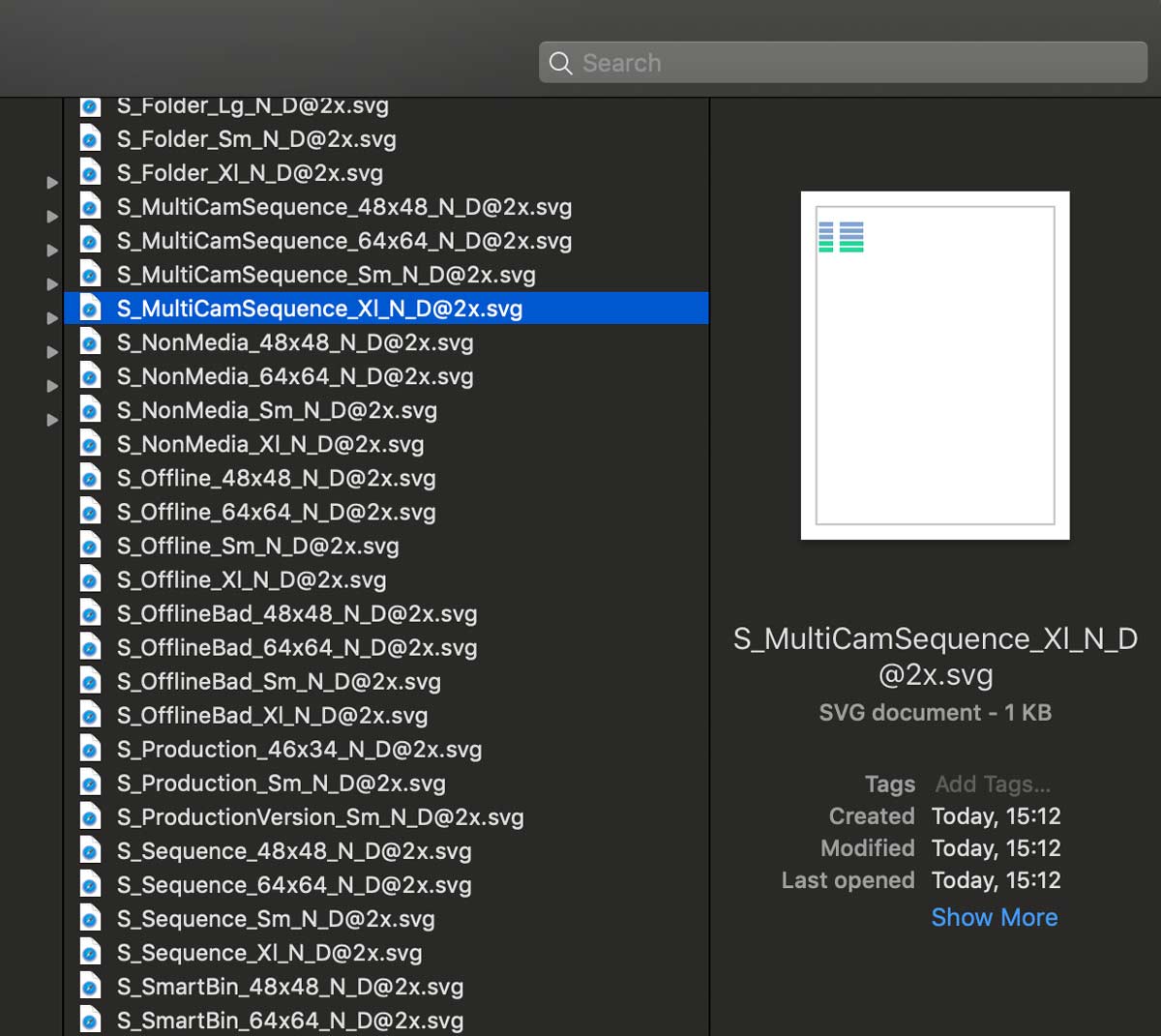
Task: Select file name S_OfflineBad_Xl_N_D@2x.svg
Action: pos(272,715)
